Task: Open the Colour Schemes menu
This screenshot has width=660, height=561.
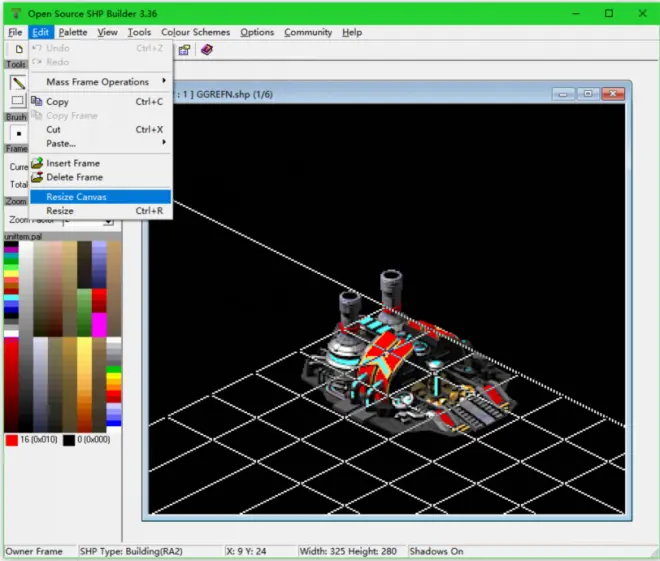Action: [195, 32]
